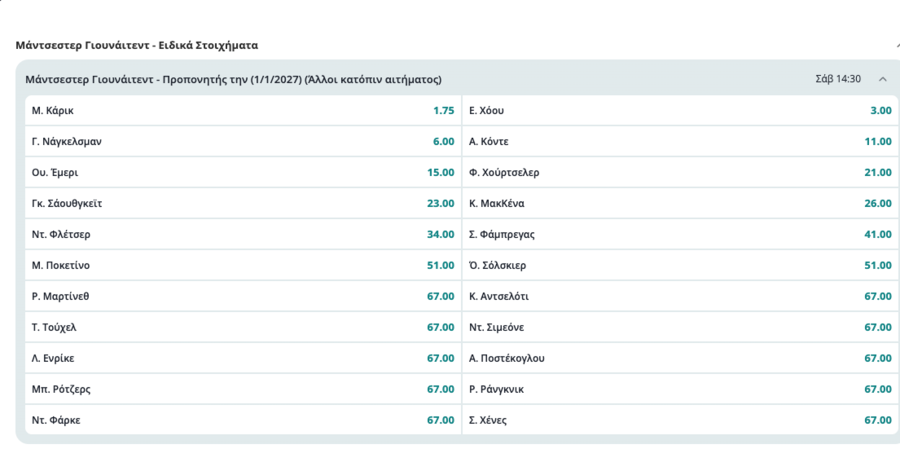
Task: Pick Ρ. Ράνγκνικ at 67.00
Action: 680,389
